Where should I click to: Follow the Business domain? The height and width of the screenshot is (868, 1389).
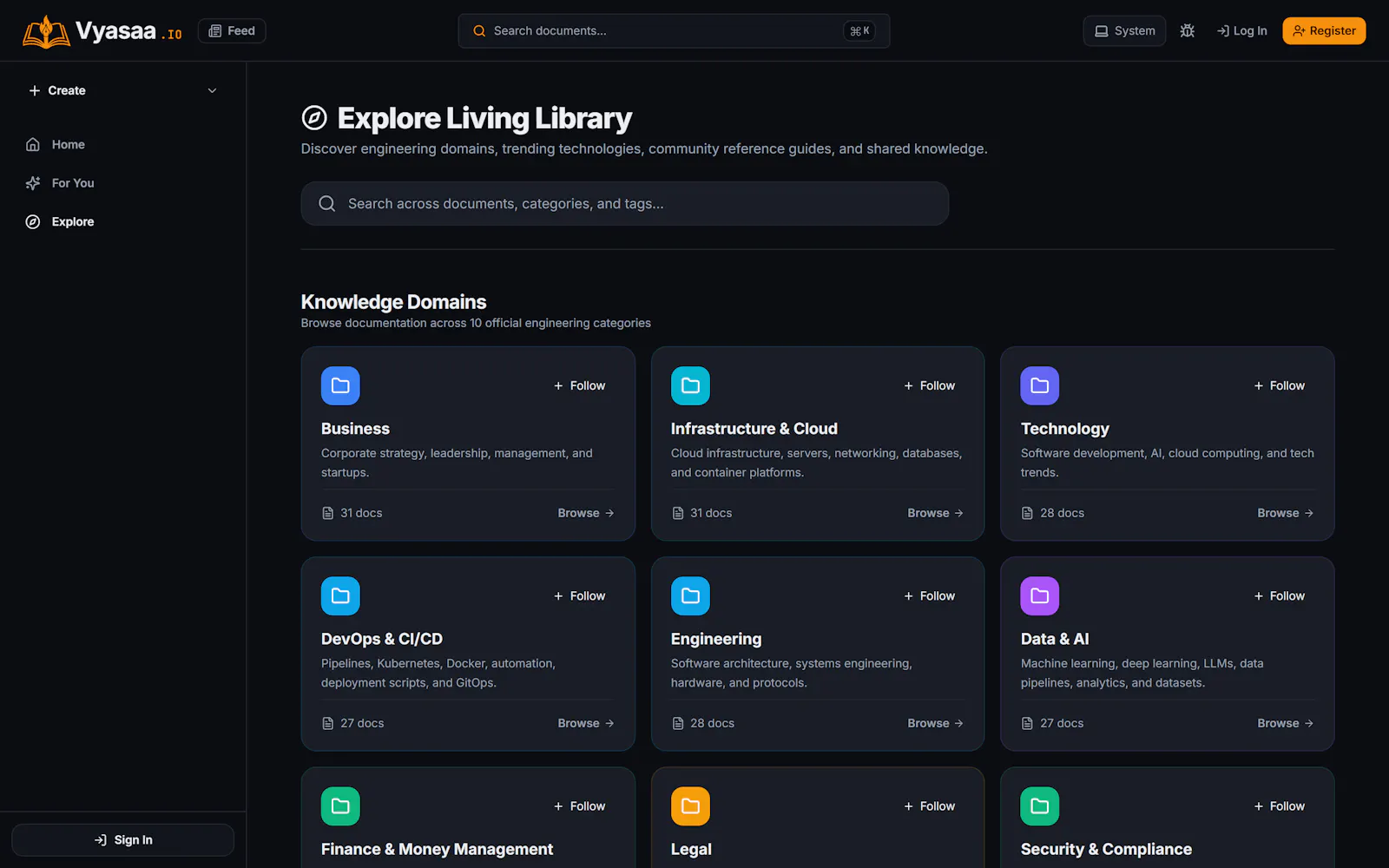coord(580,385)
